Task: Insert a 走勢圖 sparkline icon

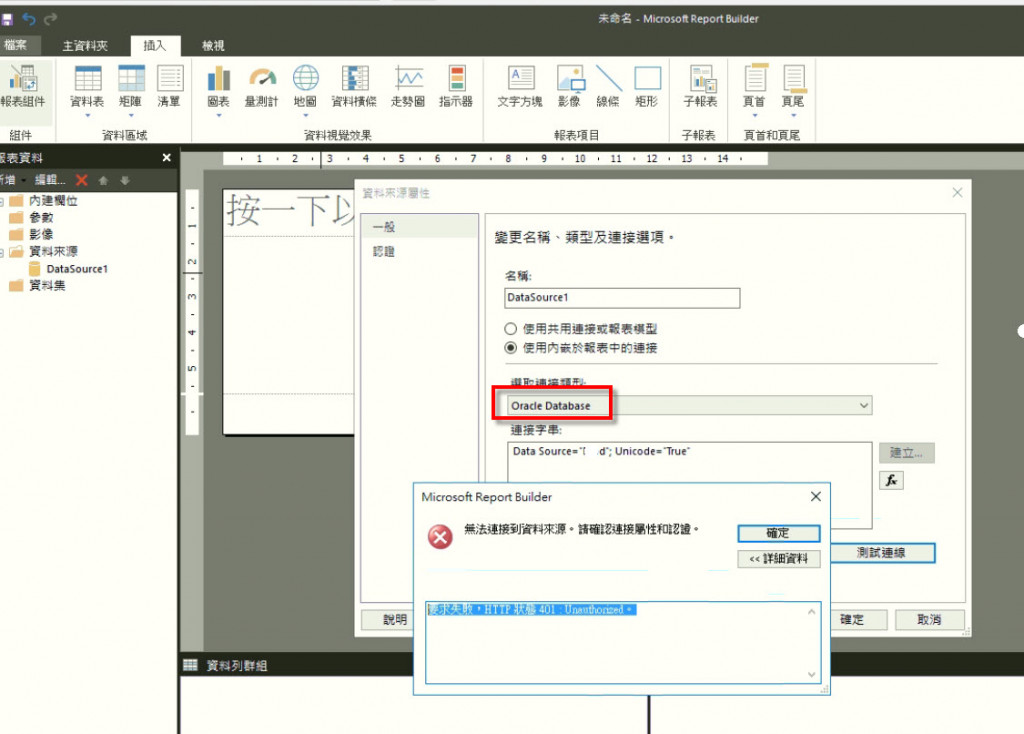Action: [409, 78]
